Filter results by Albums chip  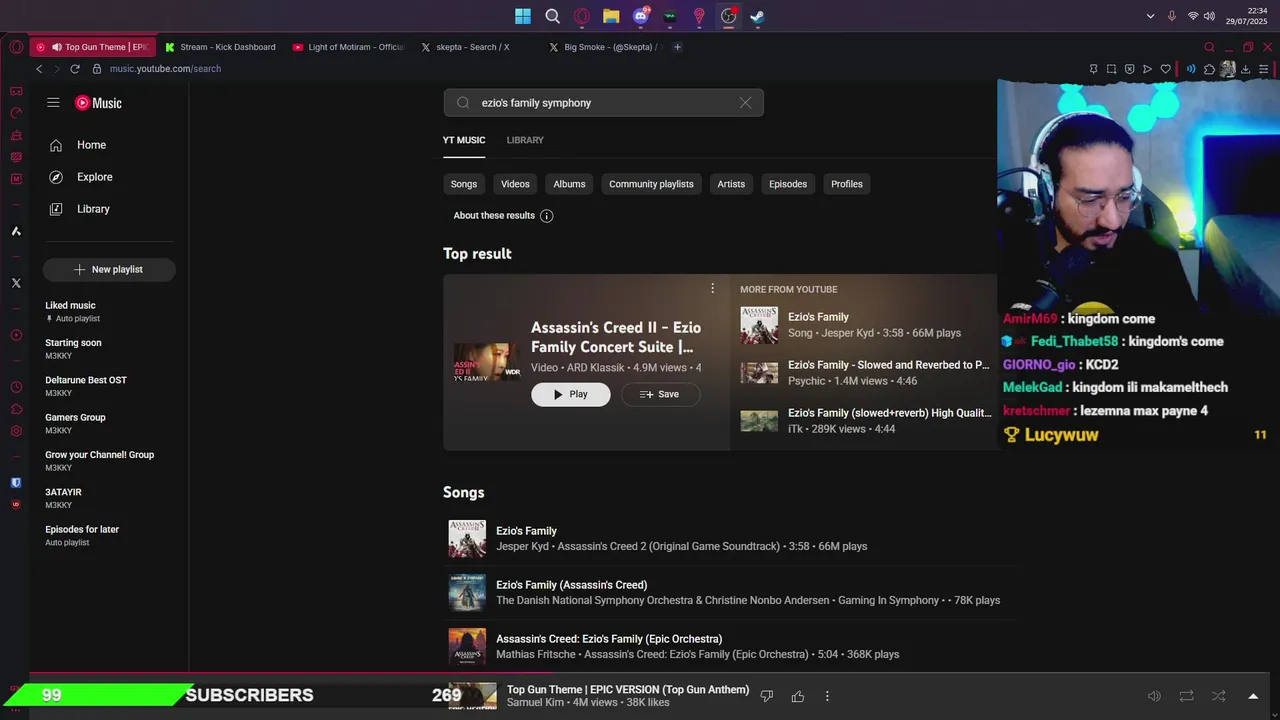coord(569,184)
